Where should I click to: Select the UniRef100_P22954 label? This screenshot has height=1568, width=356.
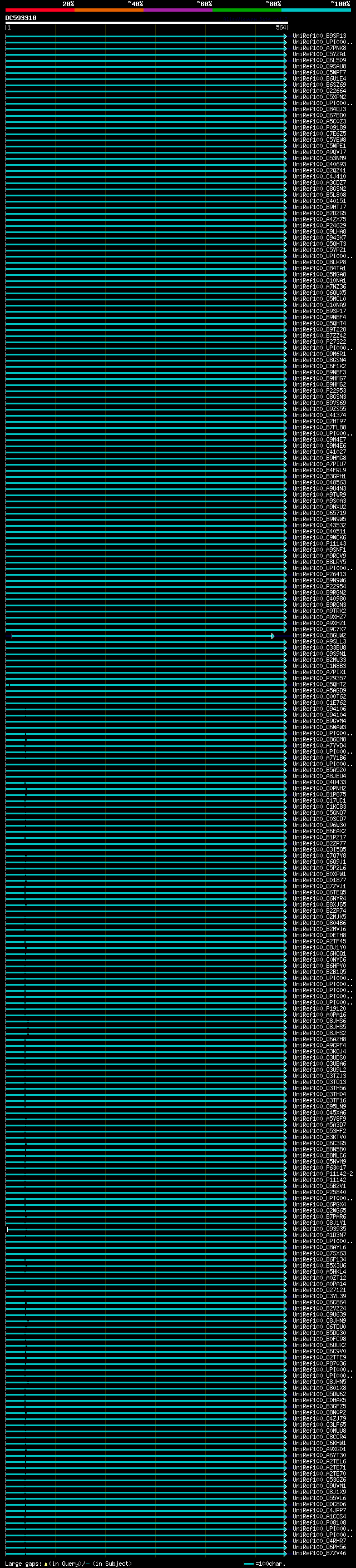click(x=319, y=586)
